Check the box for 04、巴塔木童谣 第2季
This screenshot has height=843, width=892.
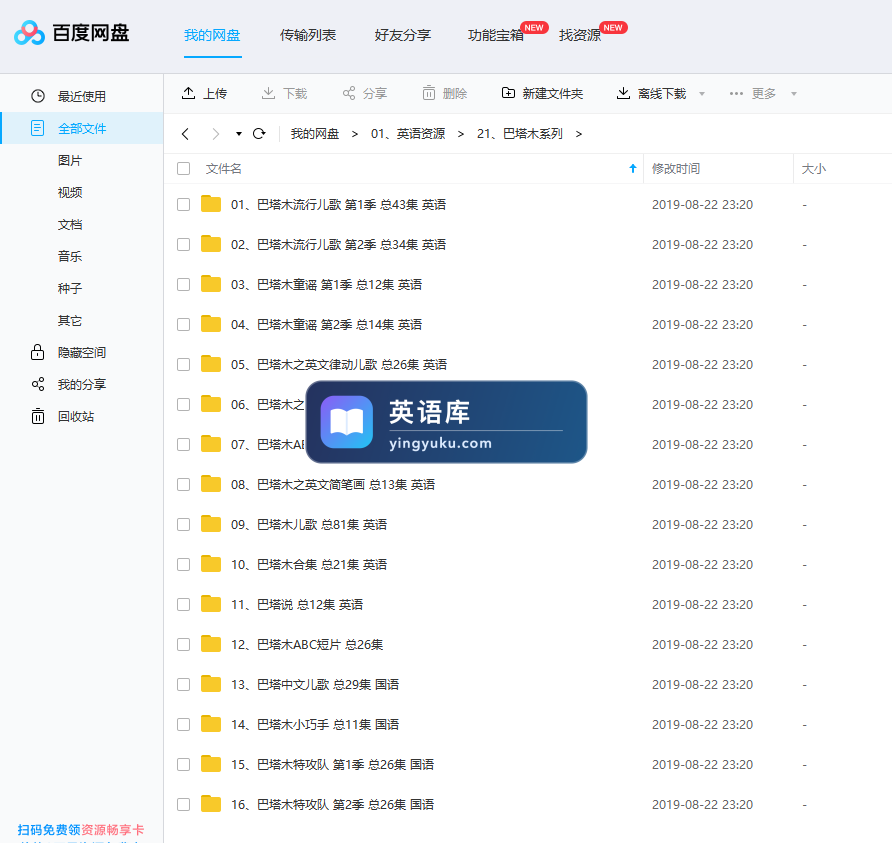click(x=183, y=324)
